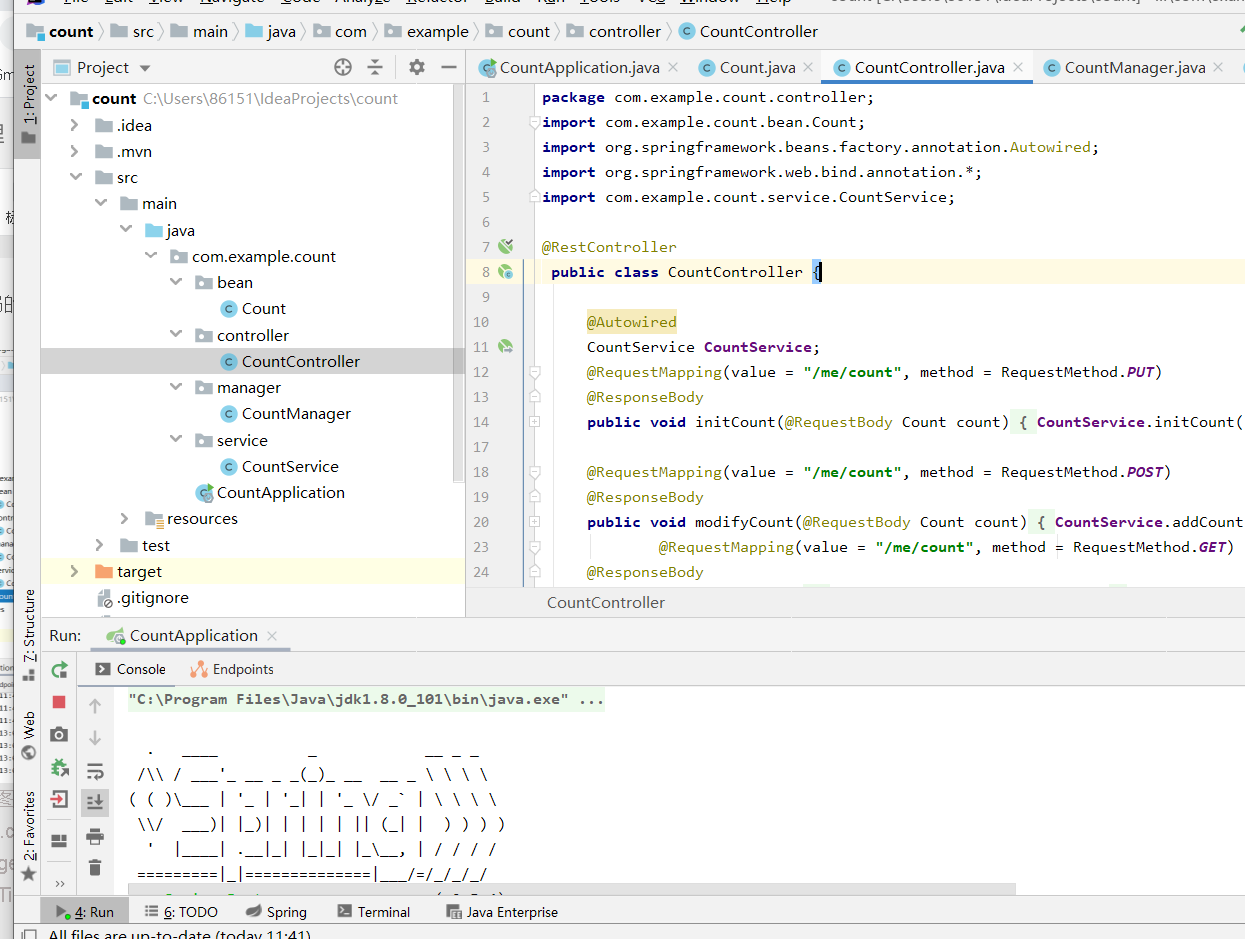The width and height of the screenshot is (1245, 939).
Task: Click the locate/select opened file crosshair icon
Action: coord(343,68)
